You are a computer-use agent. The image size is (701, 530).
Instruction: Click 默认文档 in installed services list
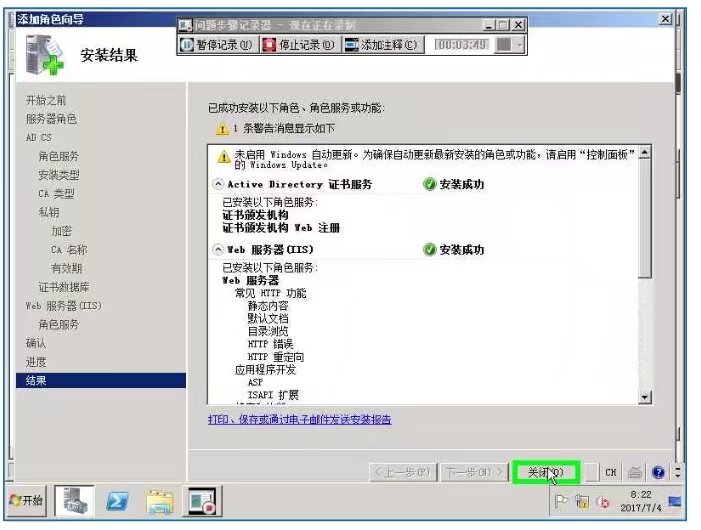[x=268, y=319]
